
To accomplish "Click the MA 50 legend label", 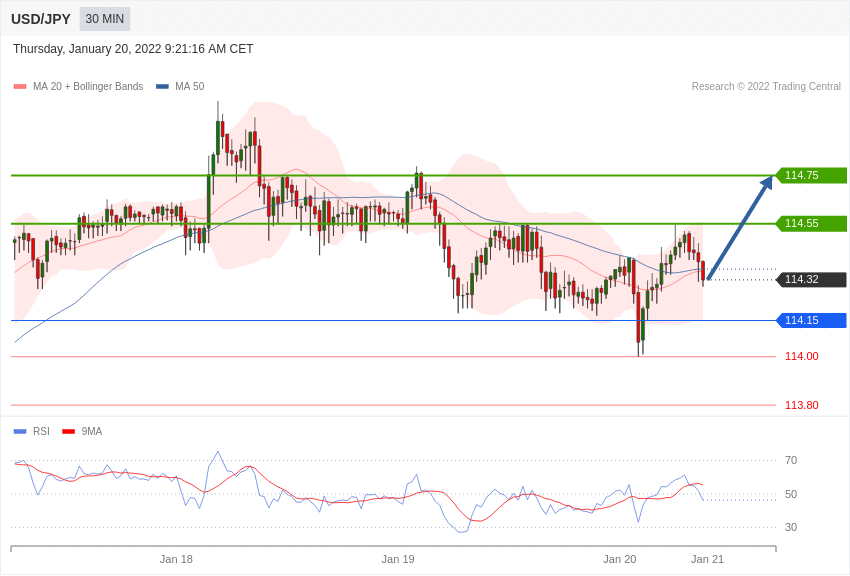I will [189, 86].
